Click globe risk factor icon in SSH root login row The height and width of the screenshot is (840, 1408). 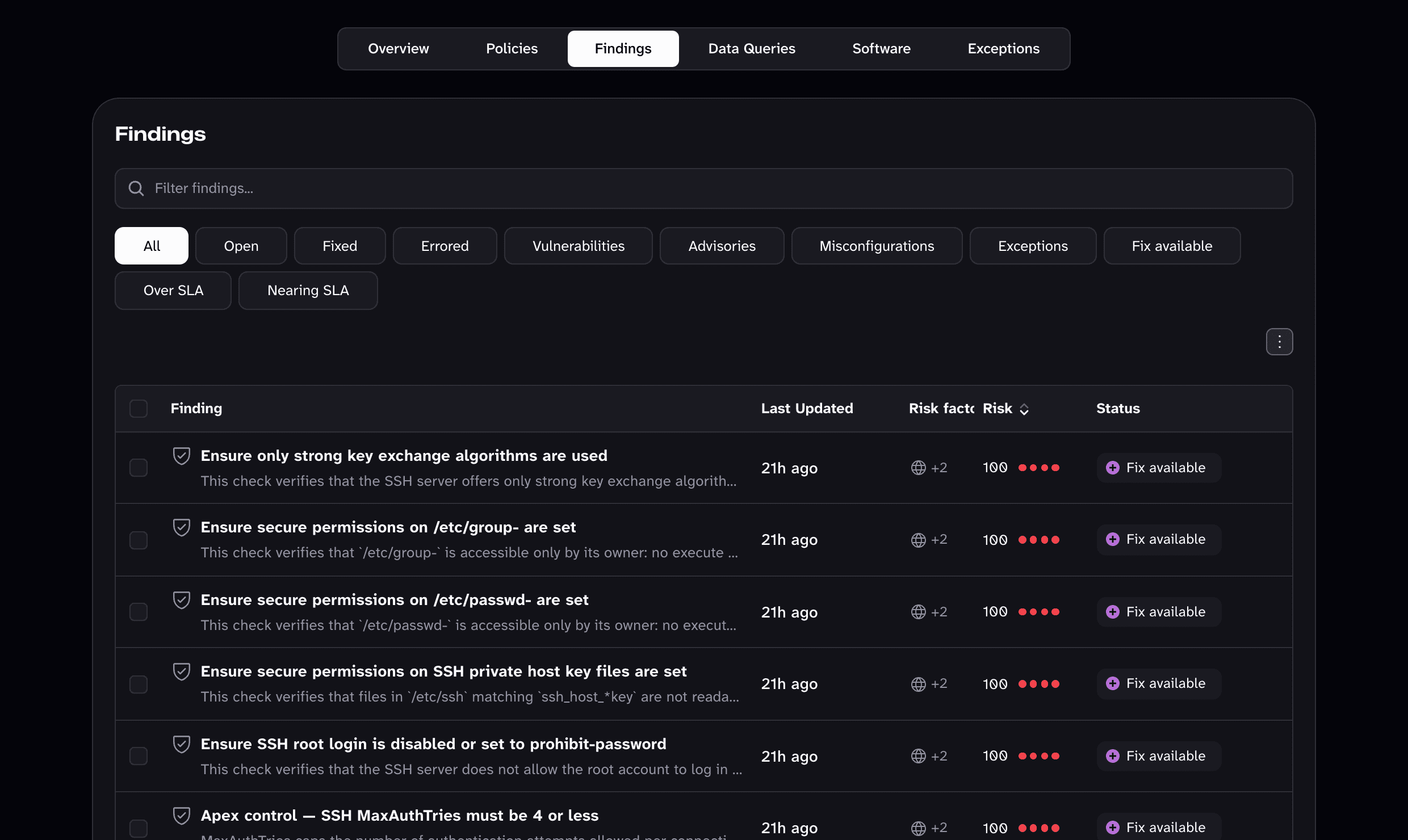tap(918, 756)
